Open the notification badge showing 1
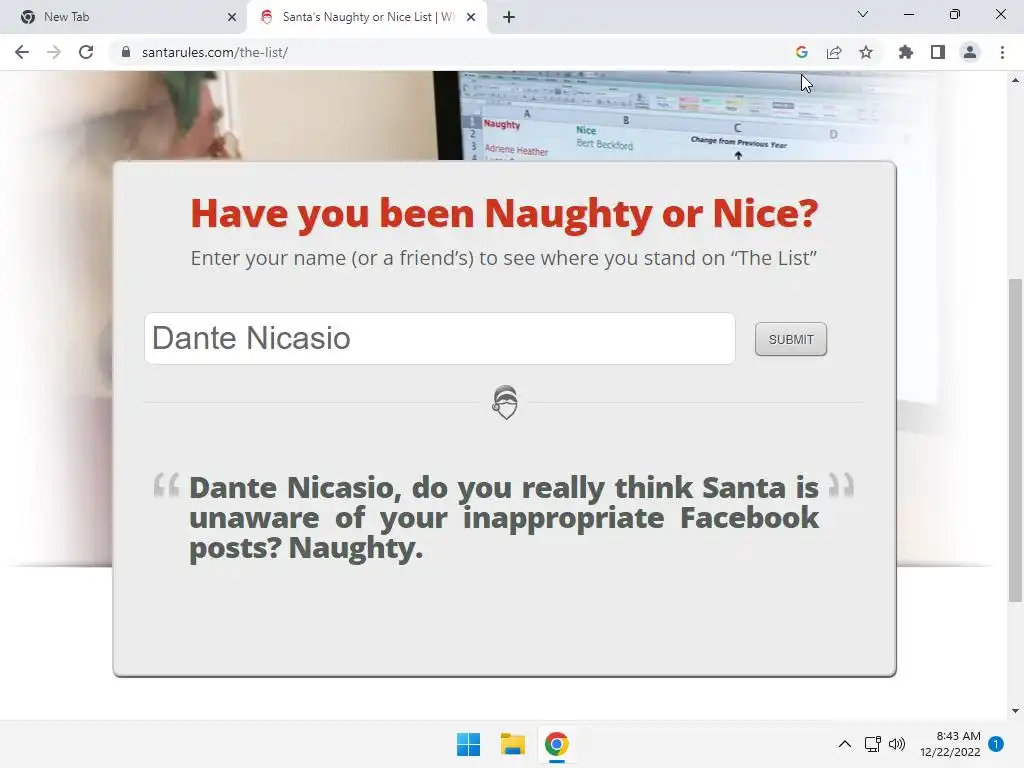 (996, 744)
